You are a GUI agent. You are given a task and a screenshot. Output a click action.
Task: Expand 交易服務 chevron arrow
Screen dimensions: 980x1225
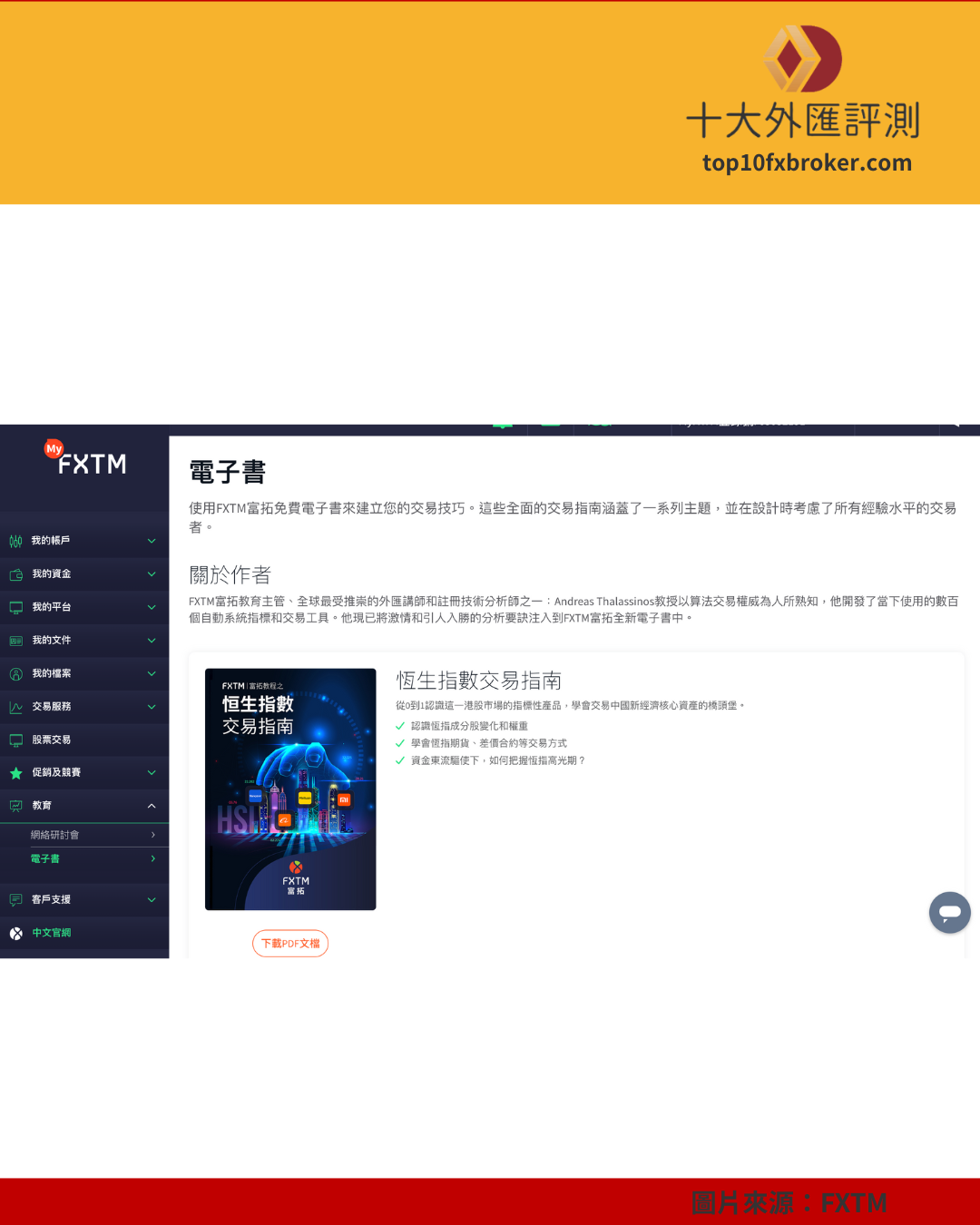click(x=152, y=707)
